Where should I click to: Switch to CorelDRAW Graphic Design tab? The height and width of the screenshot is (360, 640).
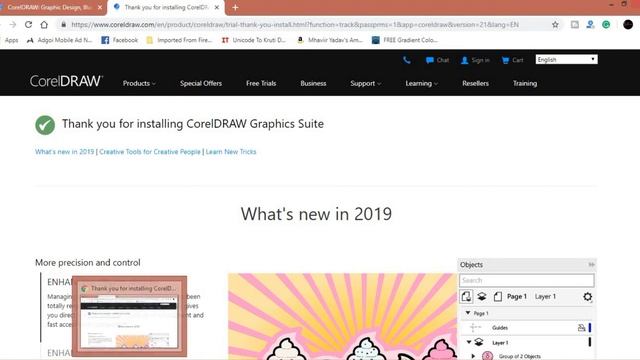tap(49, 7)
